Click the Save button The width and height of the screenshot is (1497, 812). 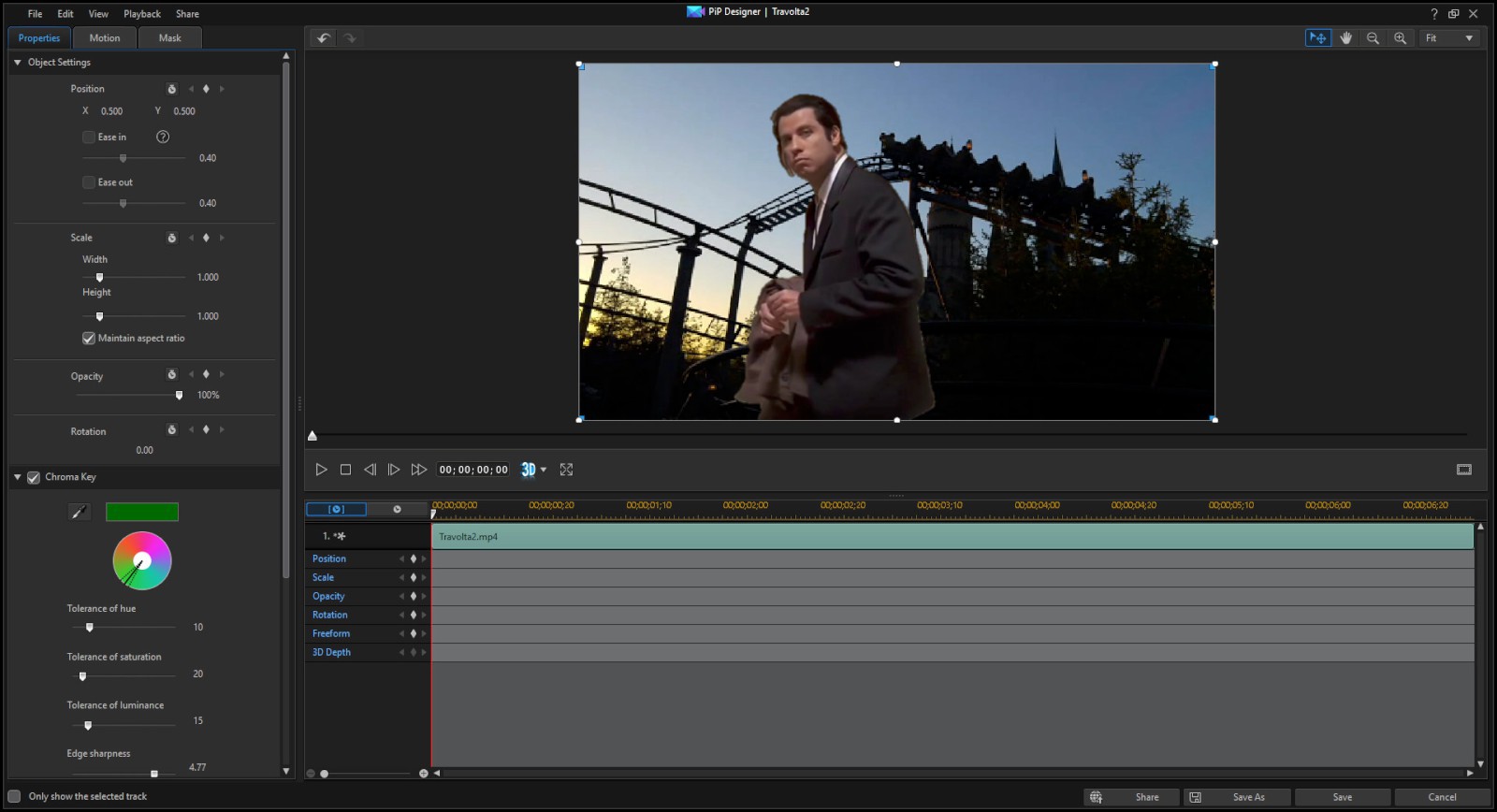point(1343,797)
